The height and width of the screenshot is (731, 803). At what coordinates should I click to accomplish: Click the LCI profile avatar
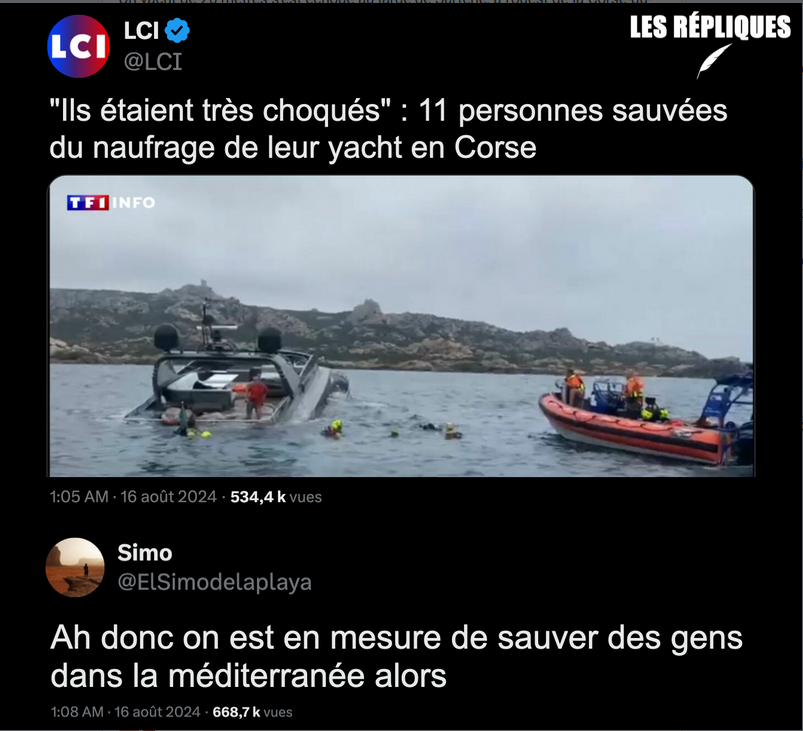point(78,47)
